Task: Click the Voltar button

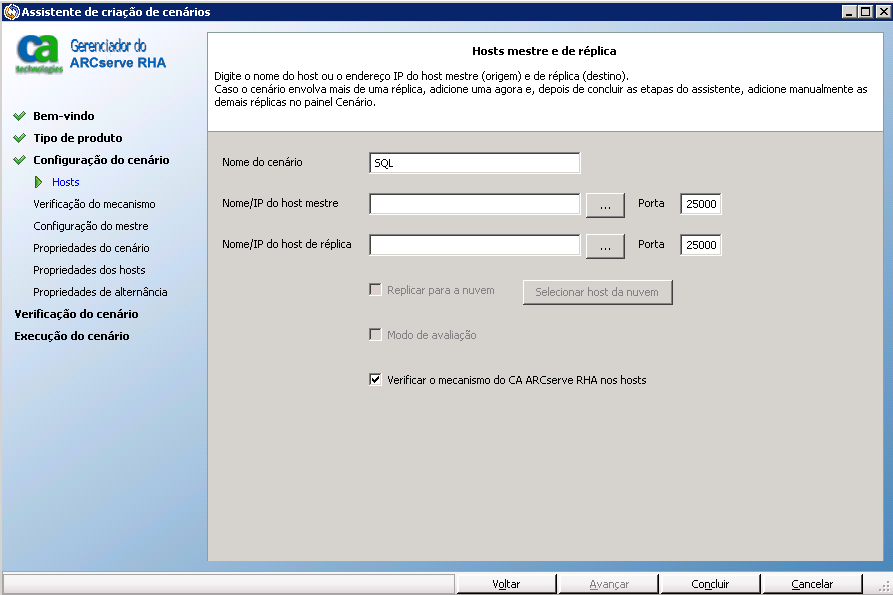Action: pyautogui.click(x=506, y=584)
